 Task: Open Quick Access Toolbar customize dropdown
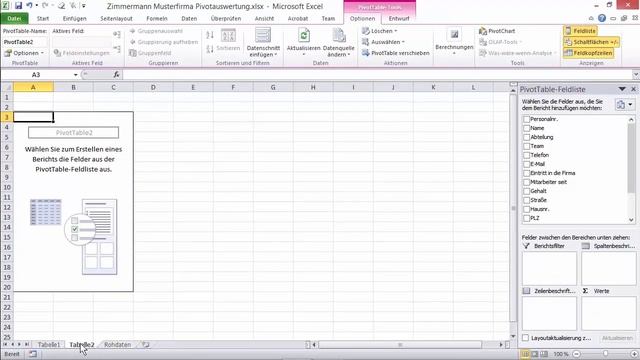click(84, 6)
